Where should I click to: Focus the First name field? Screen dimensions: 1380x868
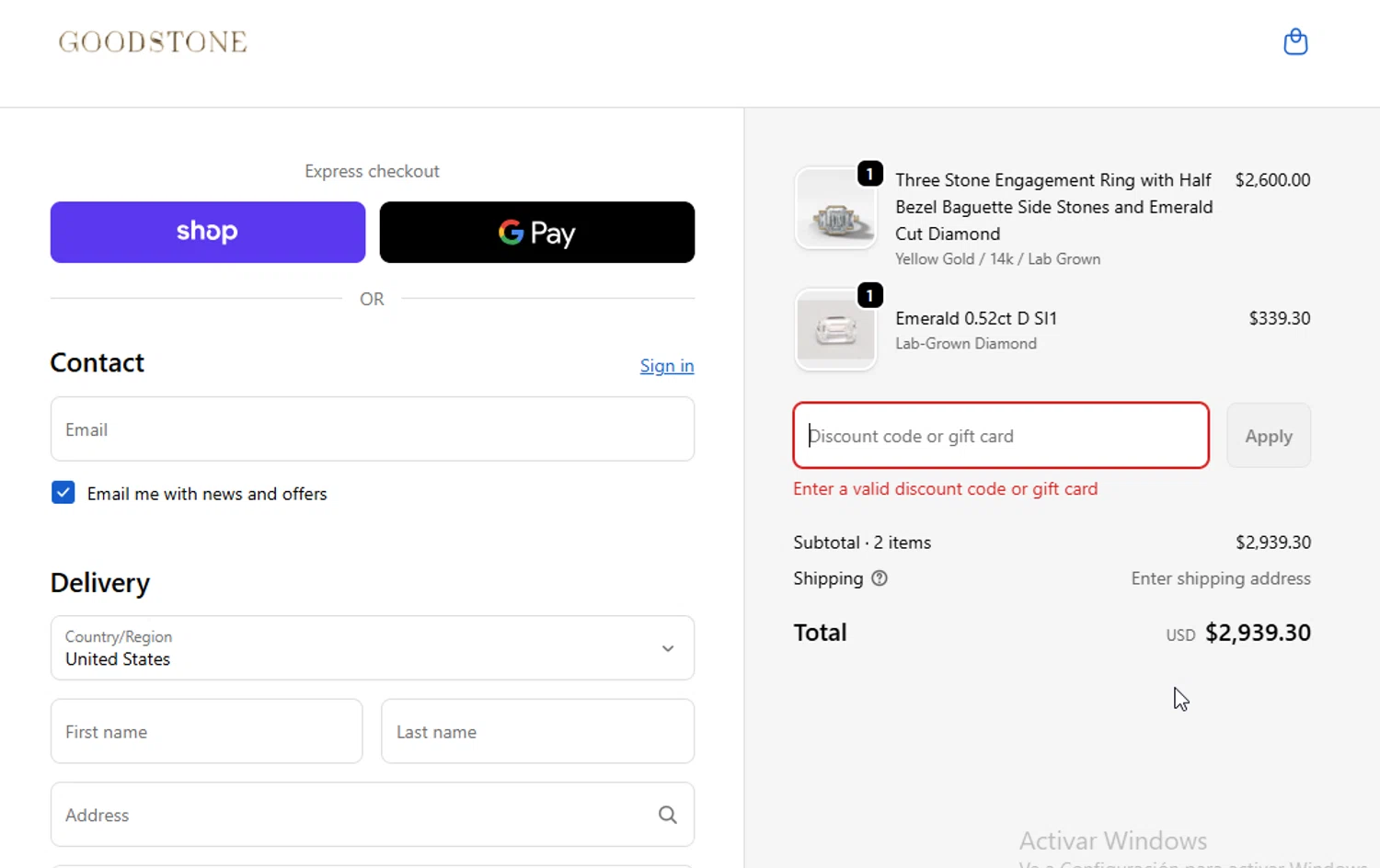207,732
